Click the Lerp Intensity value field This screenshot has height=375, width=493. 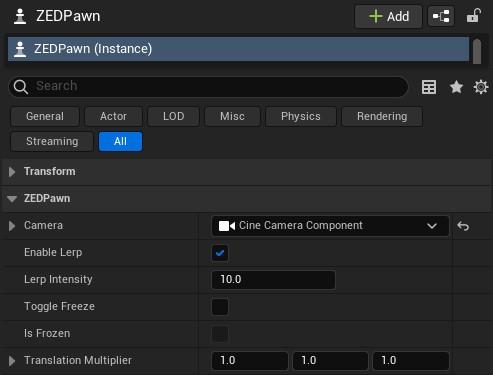coord(273,280)
